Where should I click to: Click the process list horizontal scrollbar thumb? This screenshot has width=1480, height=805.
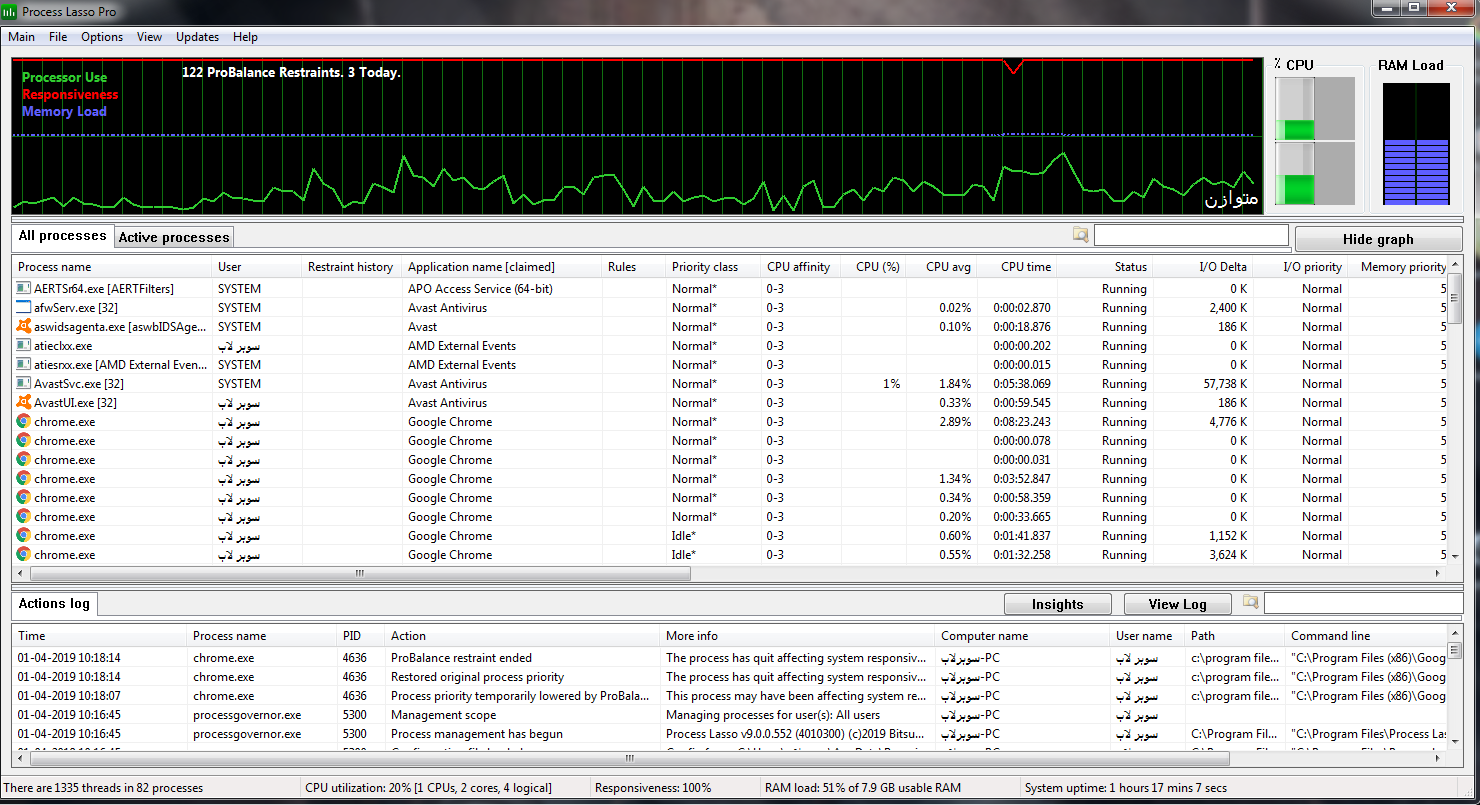point(361,574)
